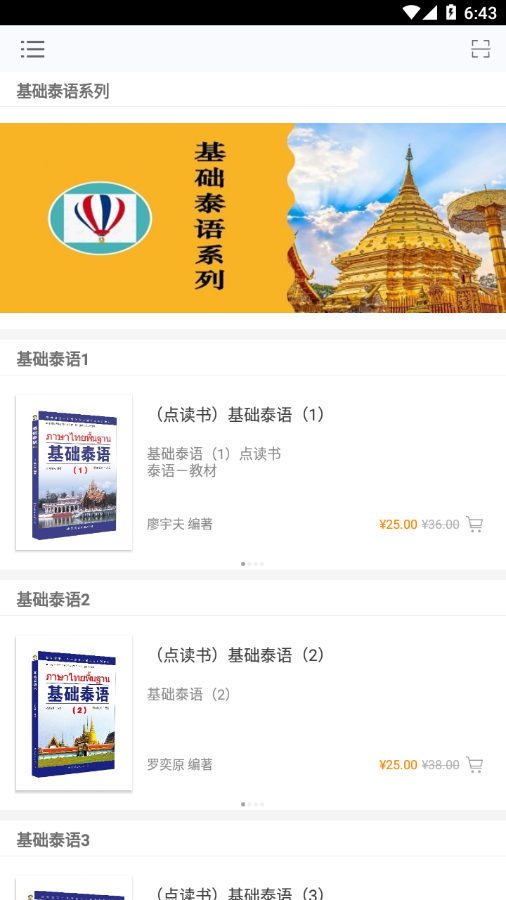Viewport: 506px width, 900px height.
Task: Check the battery status icon
Action: 450,12
